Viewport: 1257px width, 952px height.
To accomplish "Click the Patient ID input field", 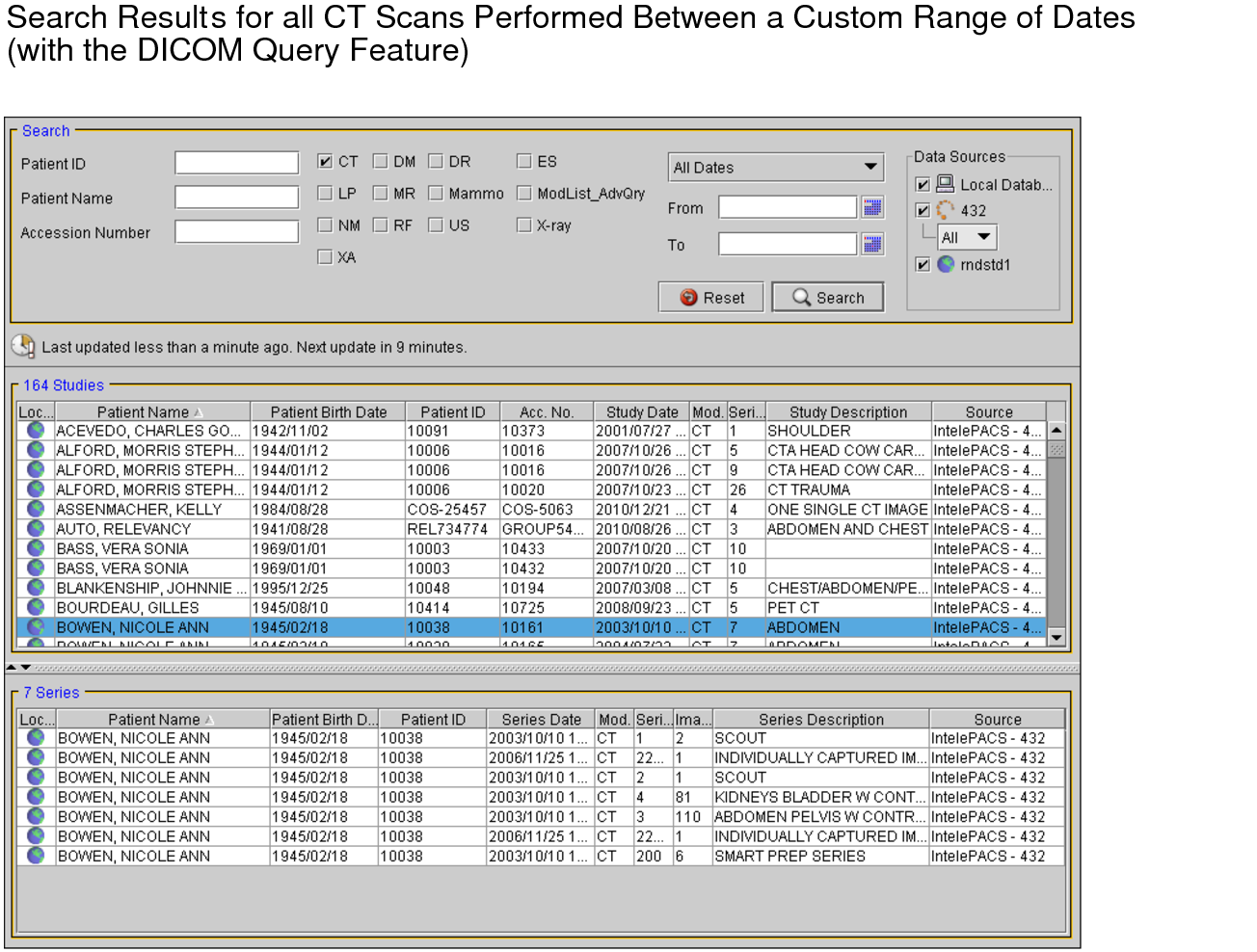I will click(x=236, y=163).
